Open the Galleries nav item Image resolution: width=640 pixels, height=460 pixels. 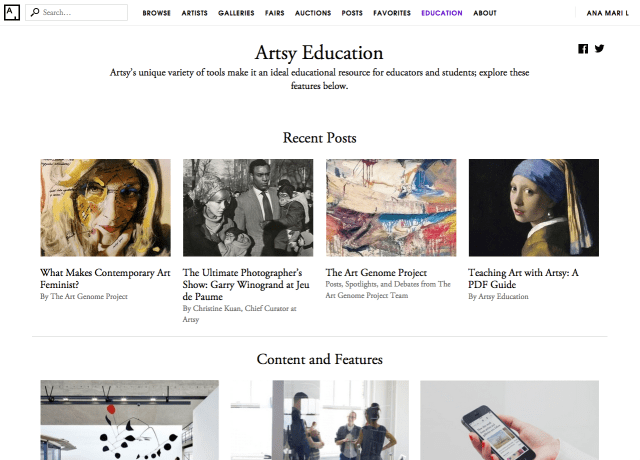[236, 13]
